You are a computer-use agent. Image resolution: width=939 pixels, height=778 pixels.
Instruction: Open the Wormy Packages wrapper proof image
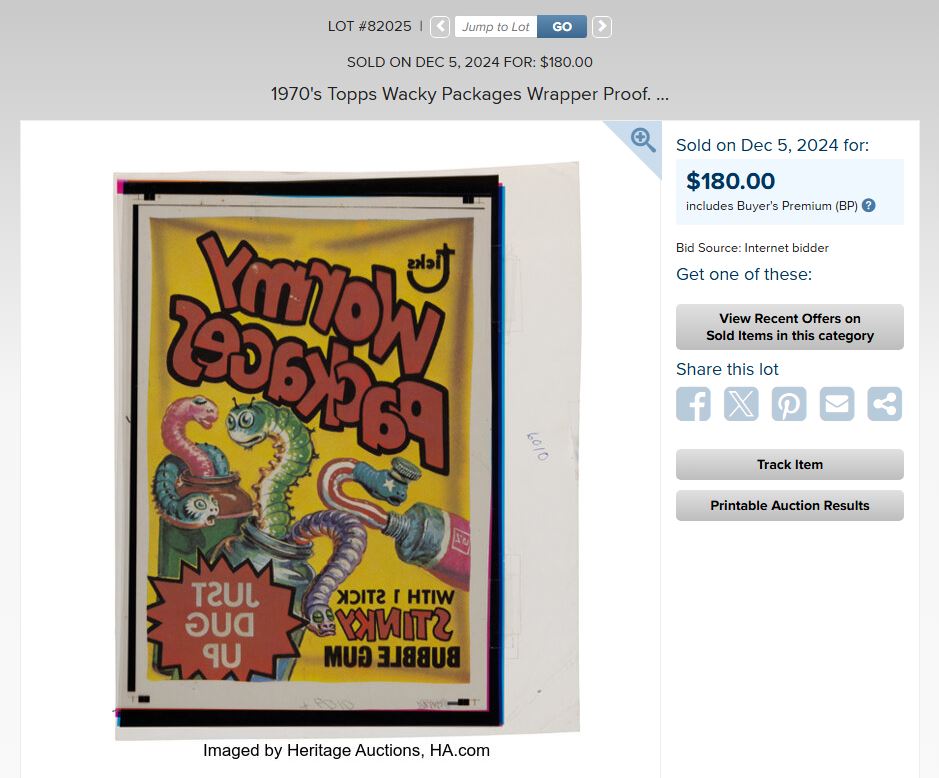coord(346,450)
